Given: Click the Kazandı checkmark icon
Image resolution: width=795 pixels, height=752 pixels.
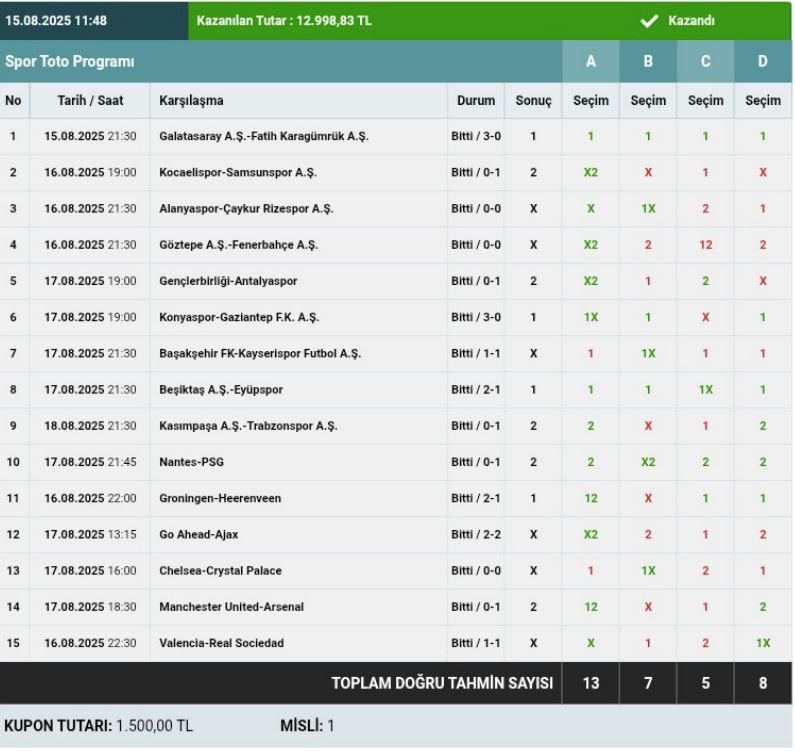Looking at the screenshot, I should click(x=649, y=21).
